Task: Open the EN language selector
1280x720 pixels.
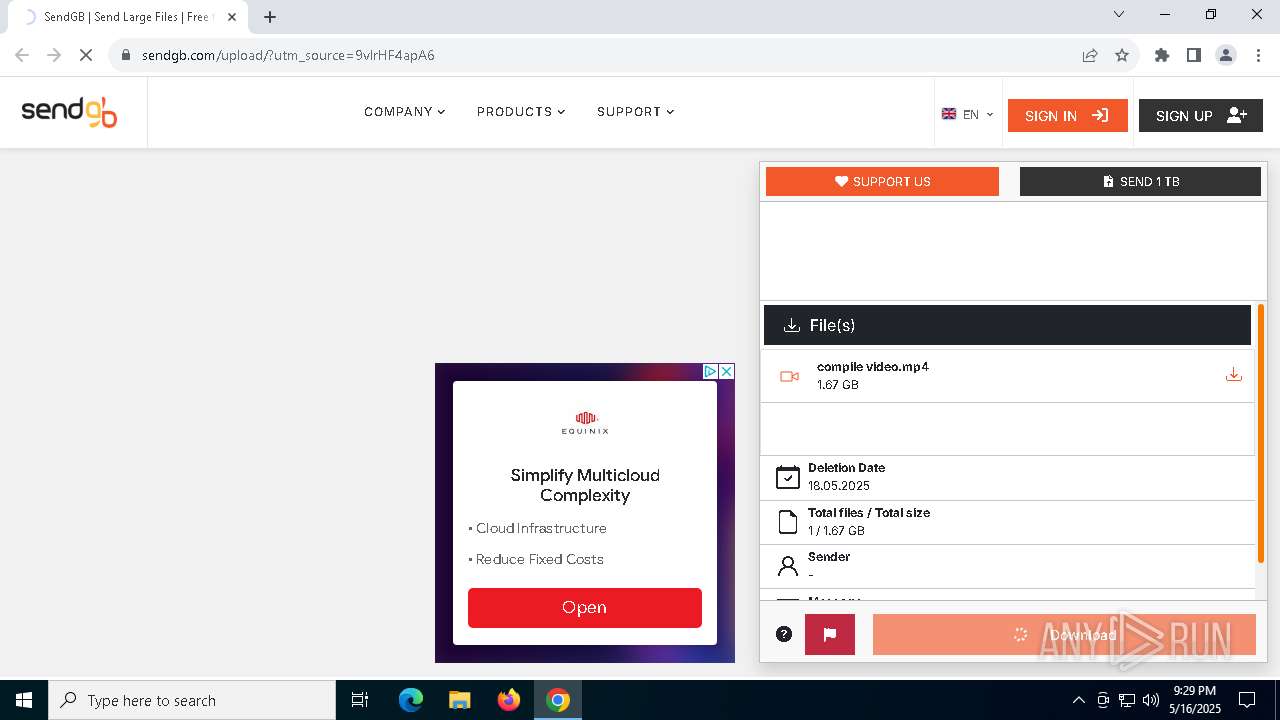Action: 967,115
